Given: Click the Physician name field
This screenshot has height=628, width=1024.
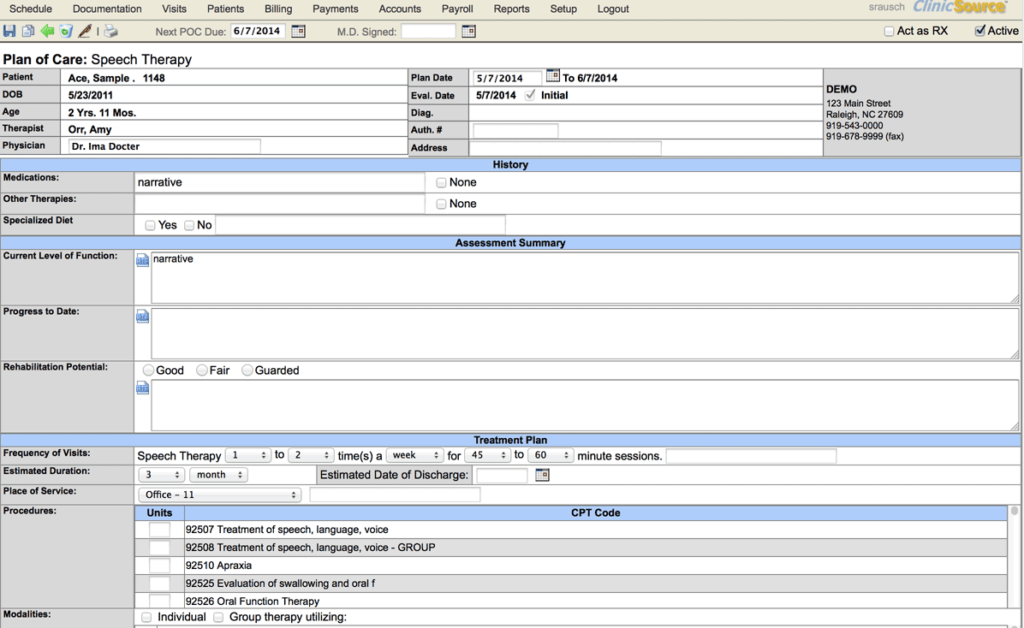Looking at the screenshot, I should [x=165, y=146].
